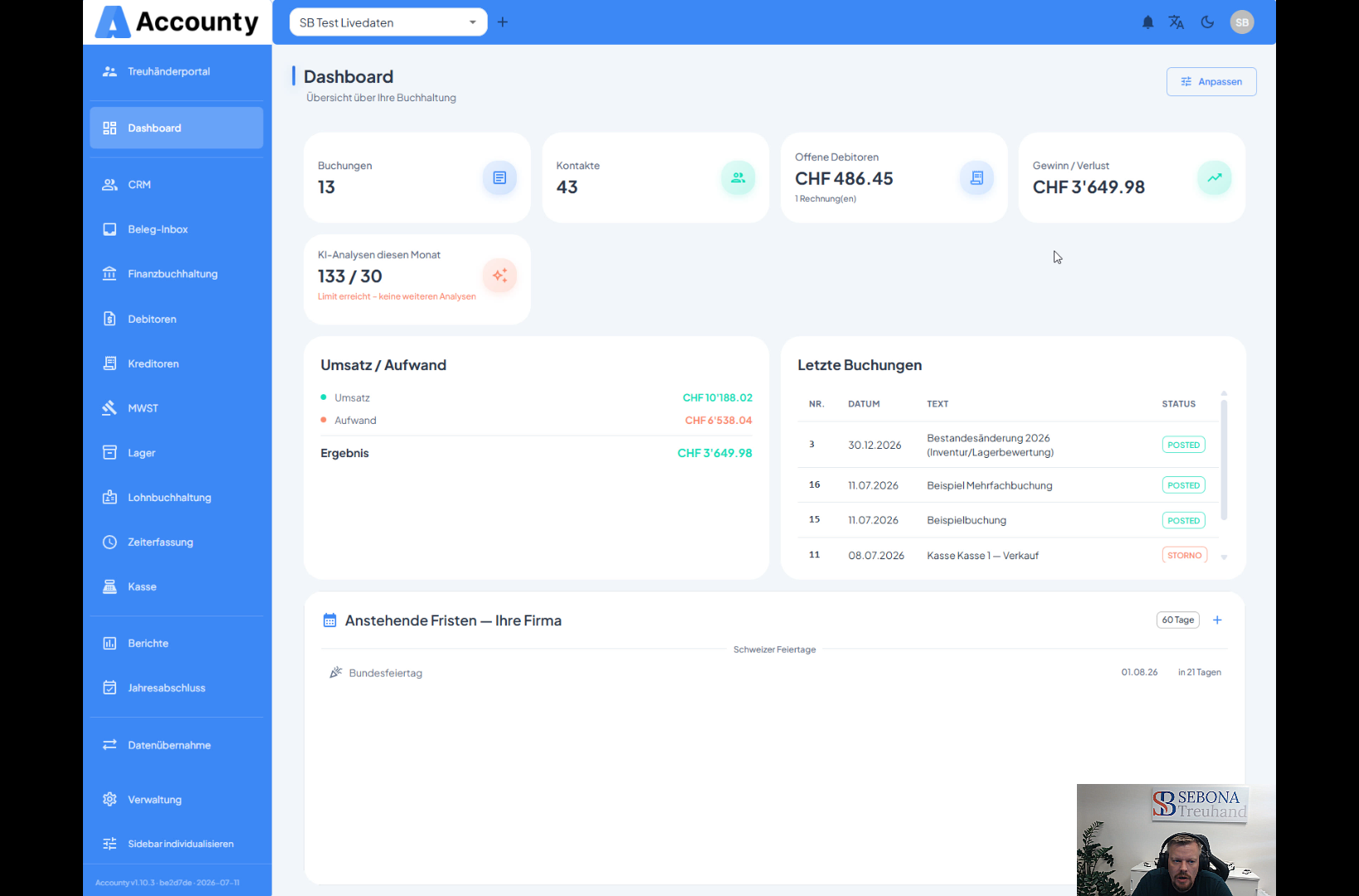This screenshot has width=1359, height=896.
Task: Open the CRM module
Action: (176, 184)
